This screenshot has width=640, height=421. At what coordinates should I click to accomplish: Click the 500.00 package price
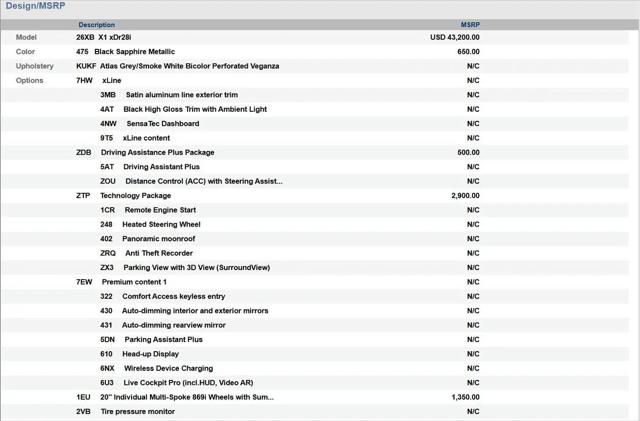tap(469, 152)
